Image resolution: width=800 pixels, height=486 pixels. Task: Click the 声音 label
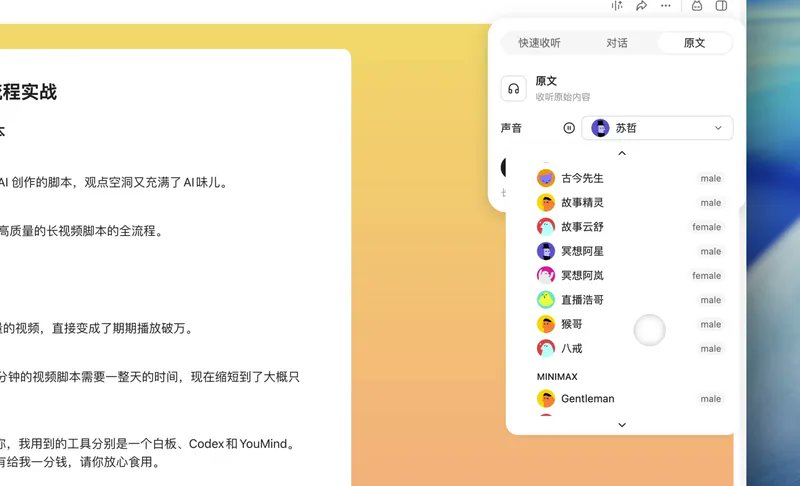pyautogui.click(x=511, y=128)
